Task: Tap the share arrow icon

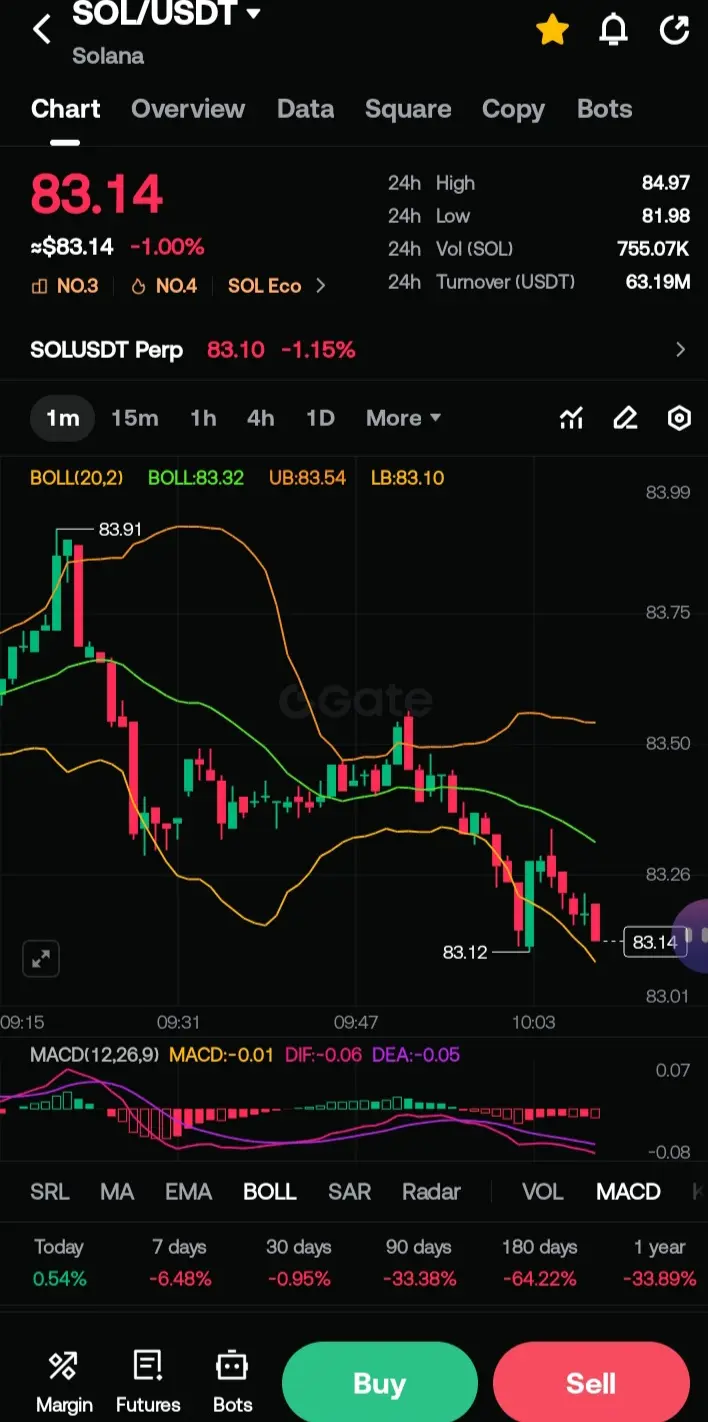Action: click(x=675, y=30)
